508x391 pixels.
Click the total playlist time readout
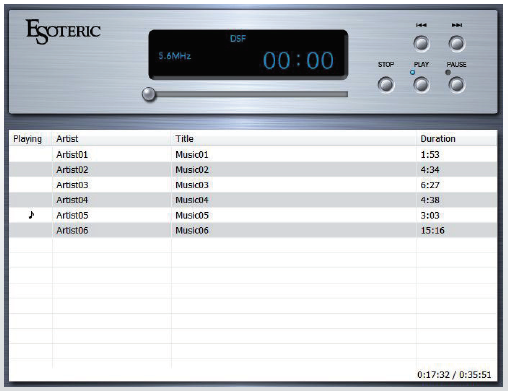[454, 375]
